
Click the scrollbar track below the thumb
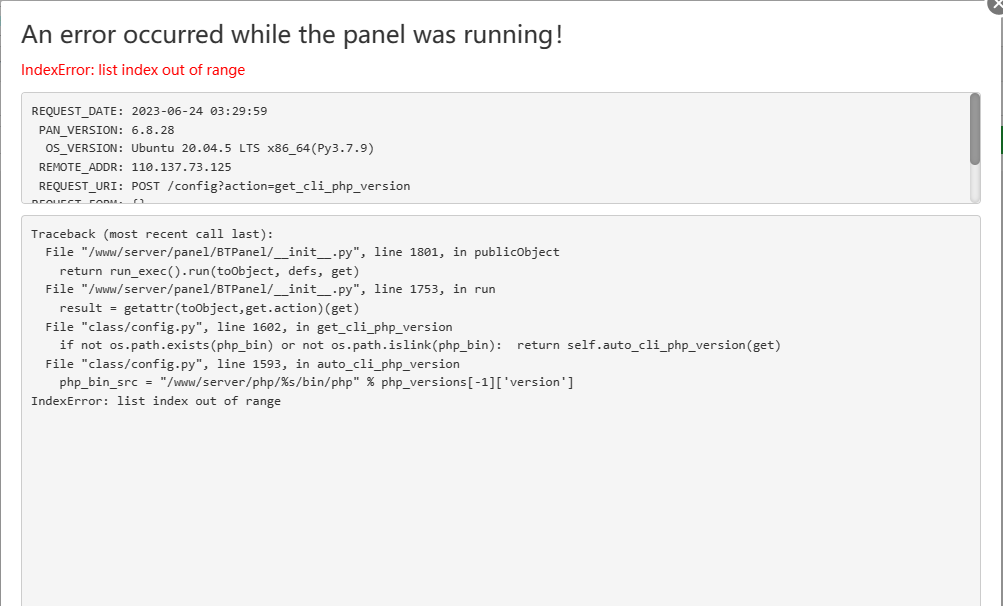[x=975, y=184]
